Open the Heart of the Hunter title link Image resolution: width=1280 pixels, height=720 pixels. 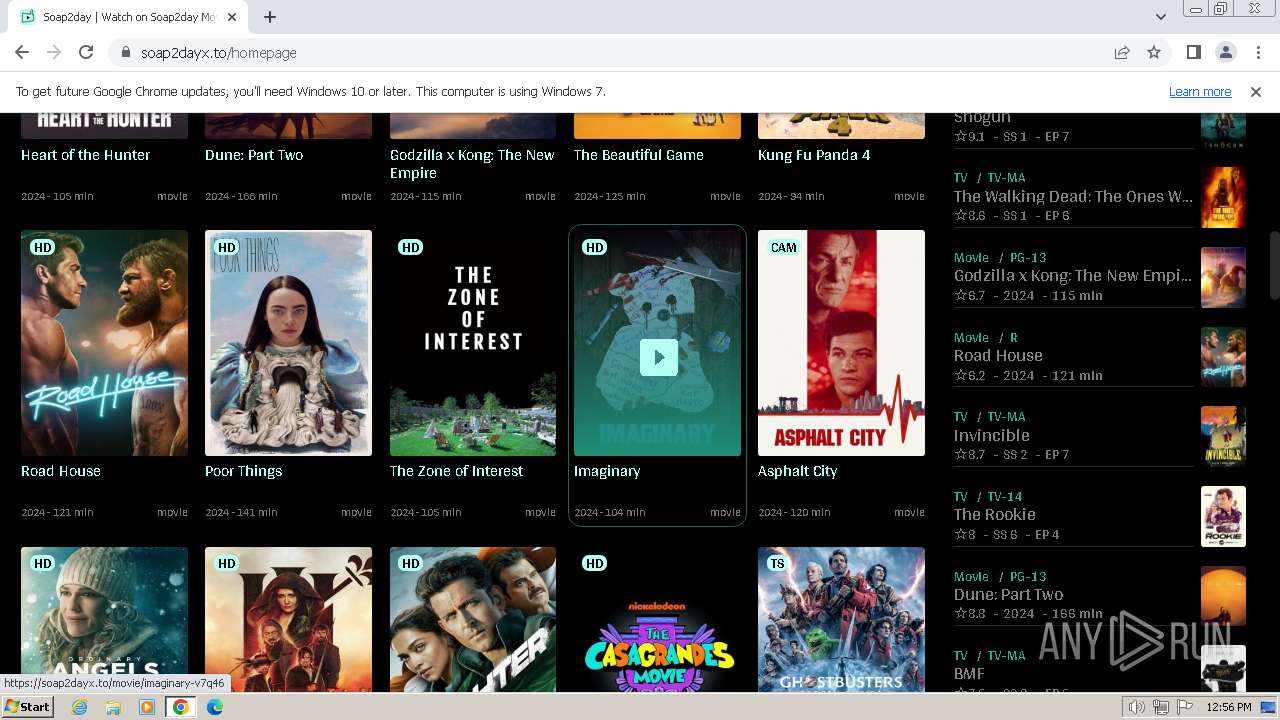[x=85, y=155]
